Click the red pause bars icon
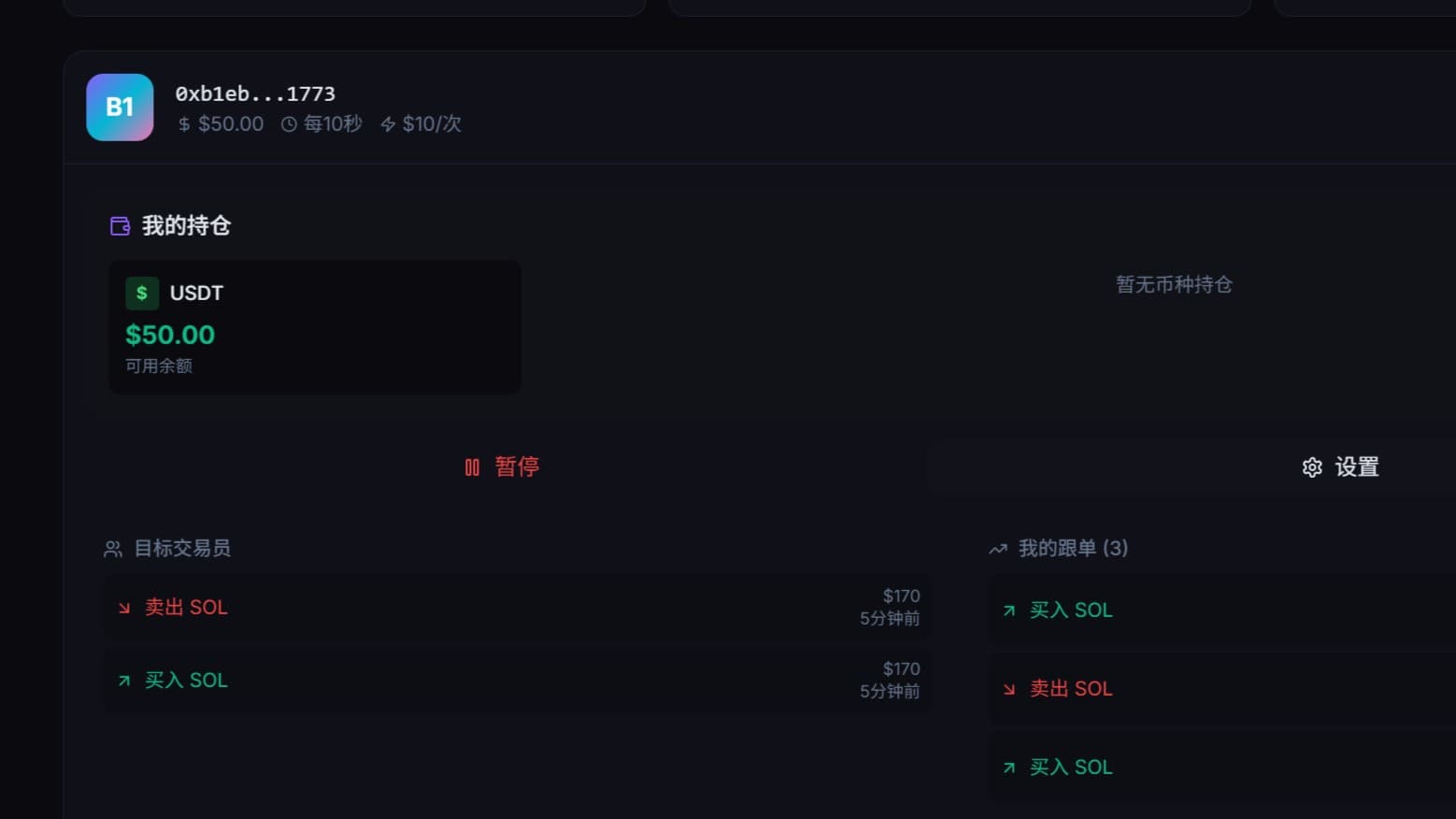The image size is (1456, 819). tap(472, 467)
